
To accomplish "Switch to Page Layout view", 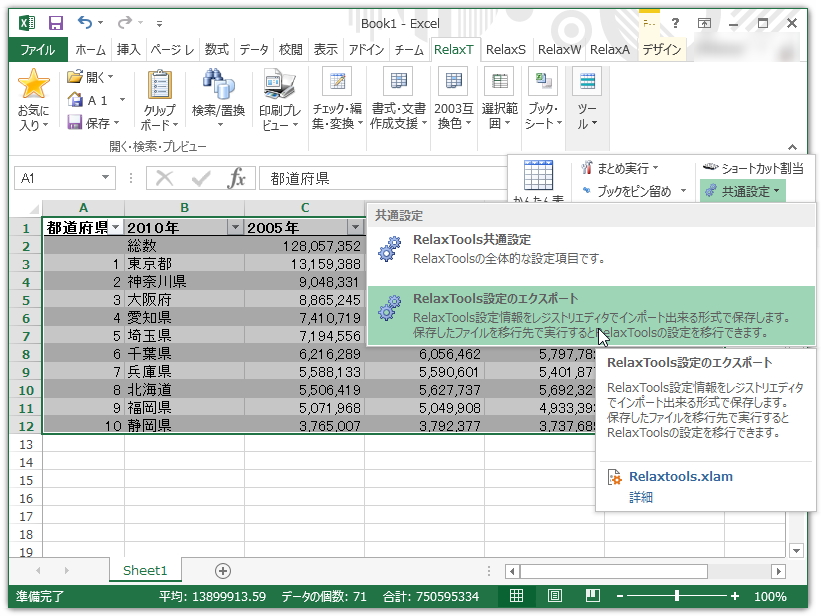I will click(x=555, y=595).
